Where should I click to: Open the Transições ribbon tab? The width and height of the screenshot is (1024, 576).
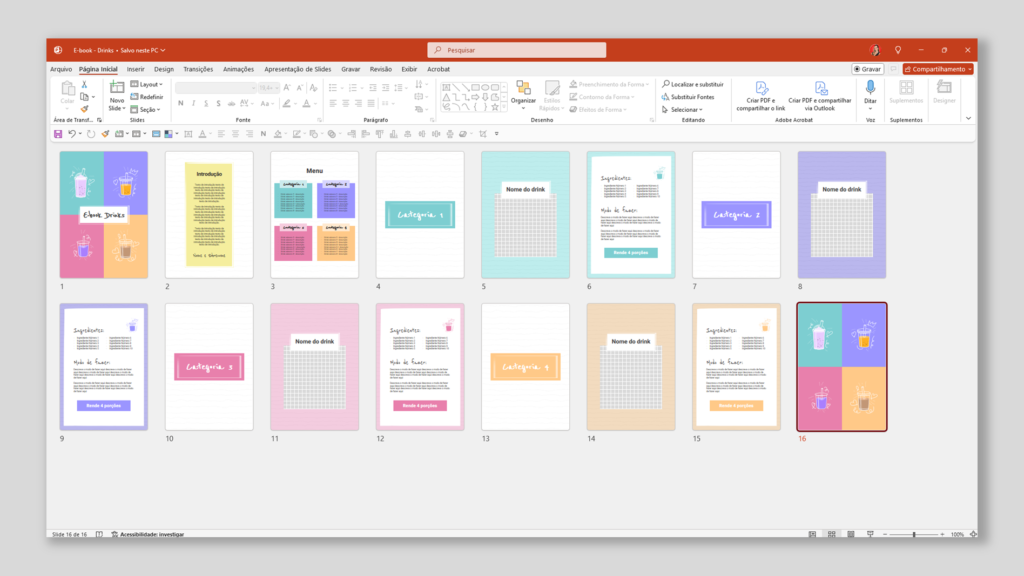click(199, 70)
